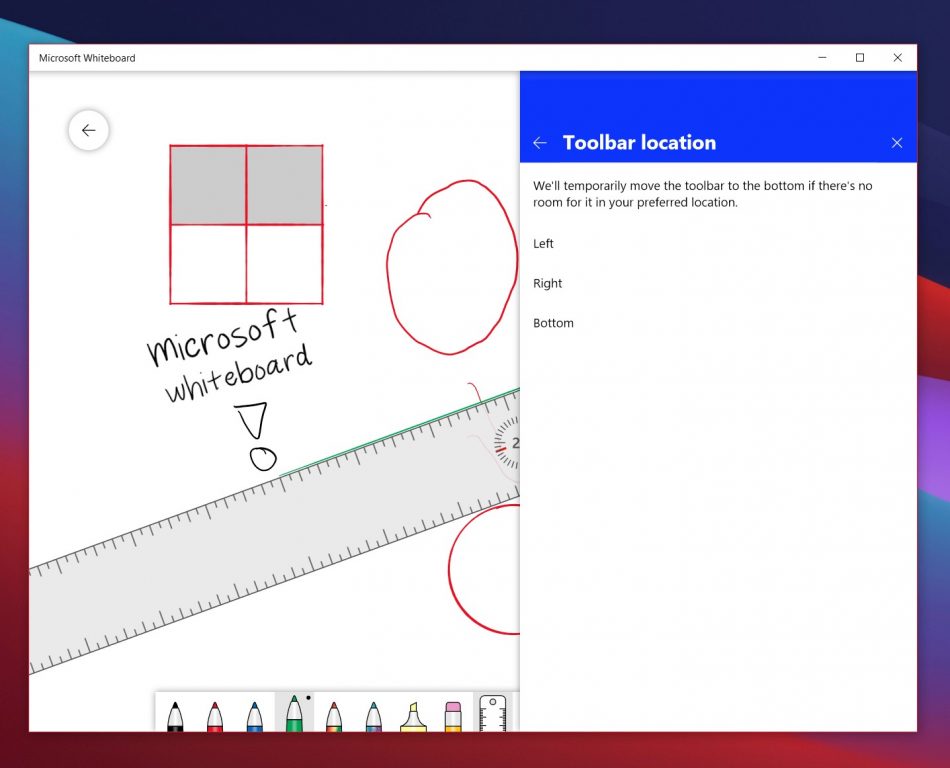The height and width of the screenshot is (768, 950).
Task: Select the eraser tool
Action: coord(453,716)
